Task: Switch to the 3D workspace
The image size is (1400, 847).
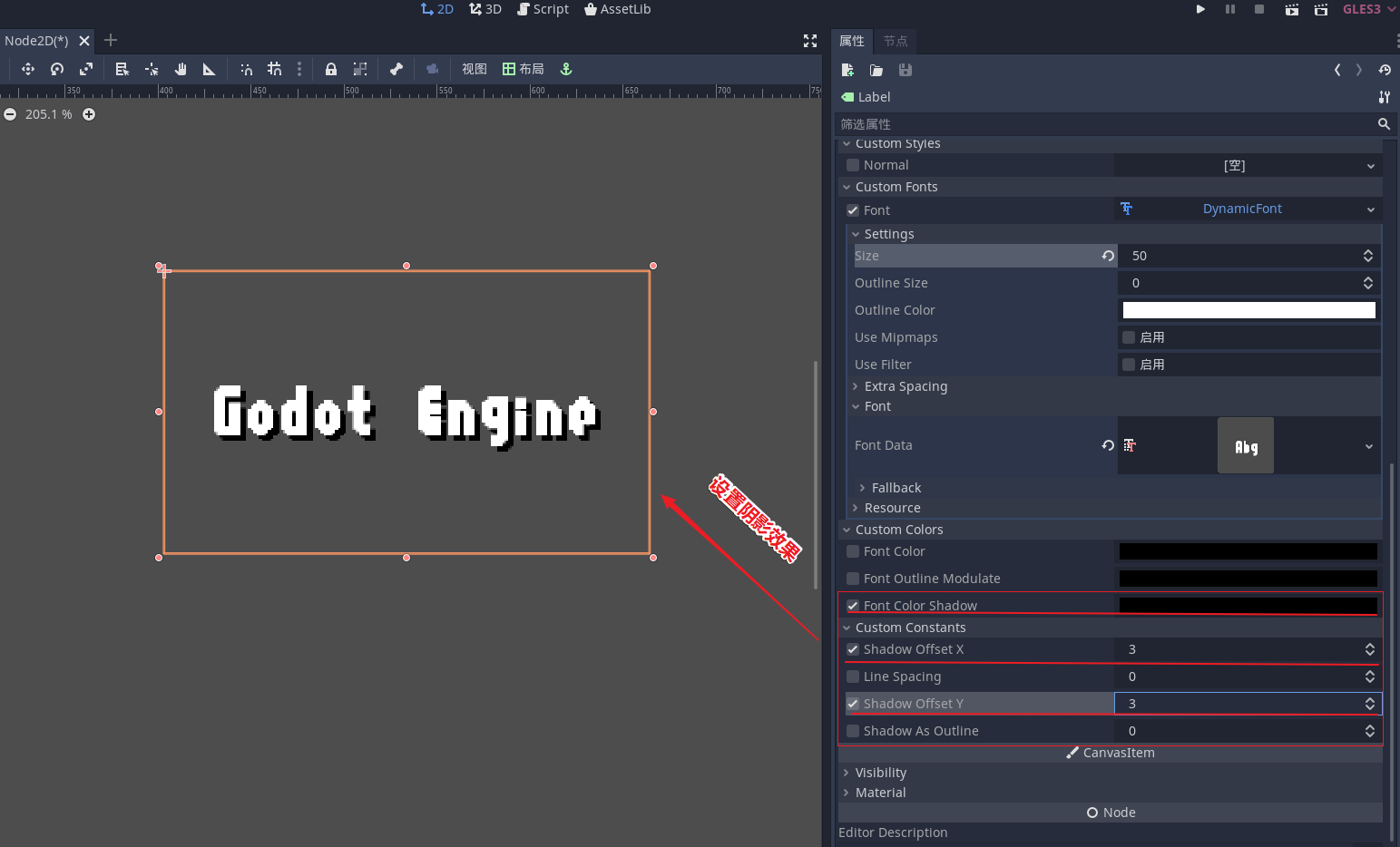Action: point(485,9)
